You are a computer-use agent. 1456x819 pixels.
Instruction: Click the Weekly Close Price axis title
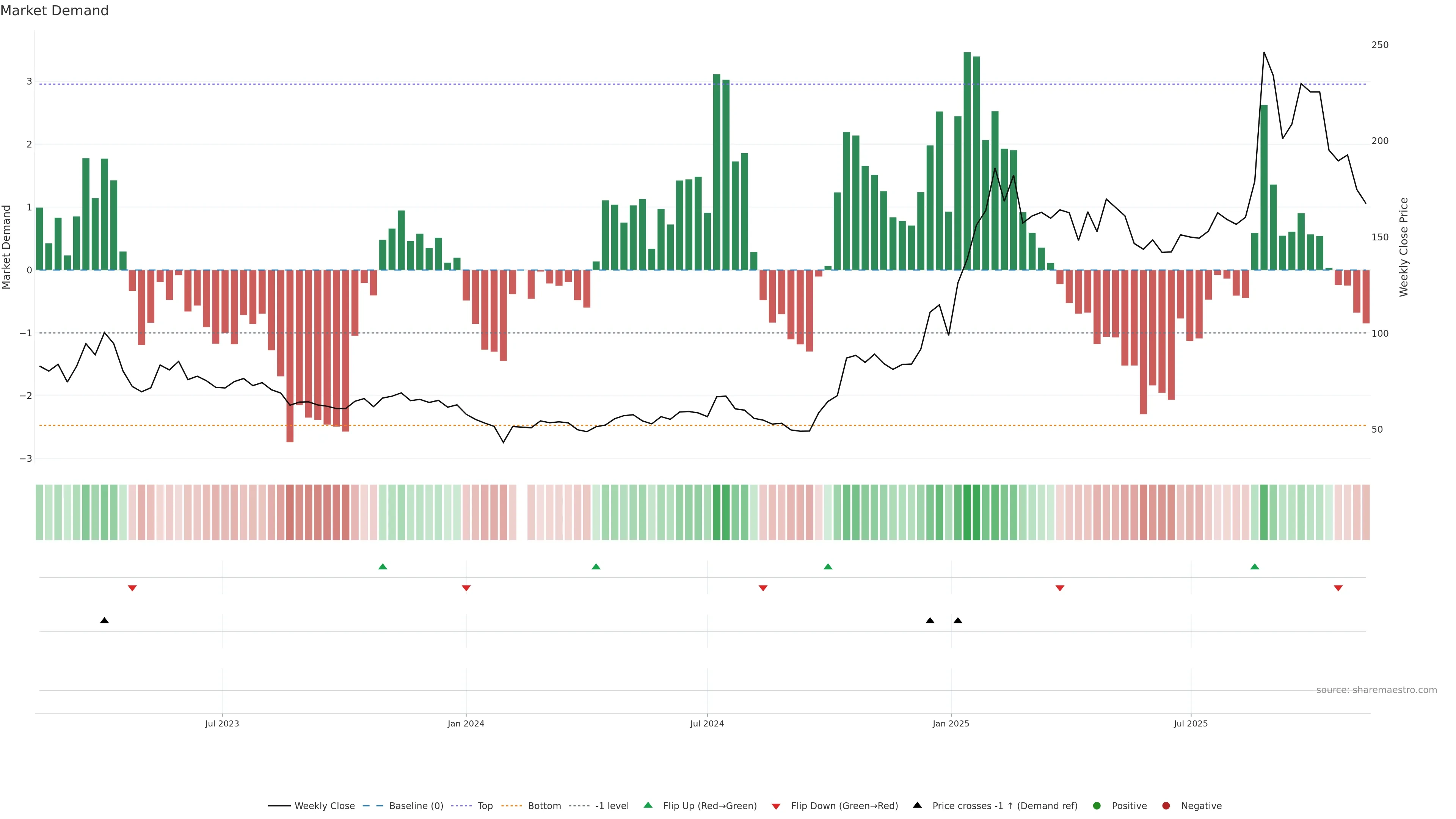click(x=1404, y=247)
